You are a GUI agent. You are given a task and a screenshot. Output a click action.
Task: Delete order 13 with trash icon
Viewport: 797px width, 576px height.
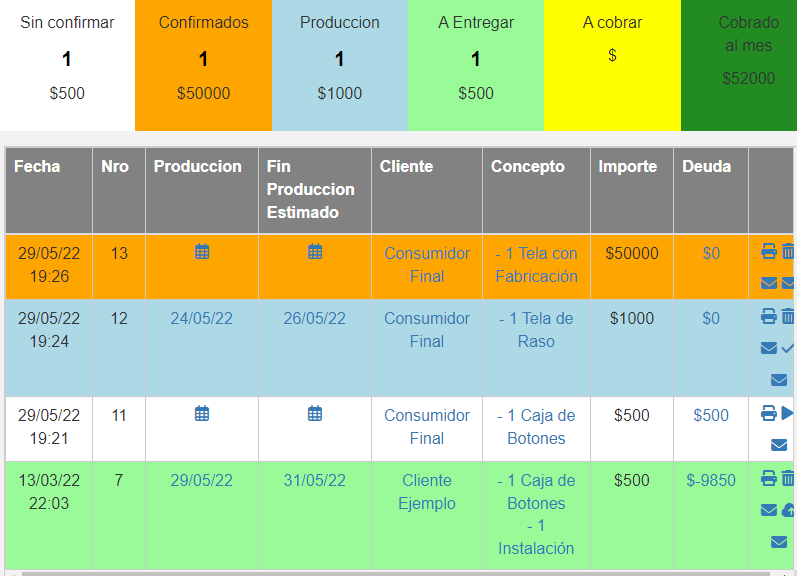click(x=788, y=252)
